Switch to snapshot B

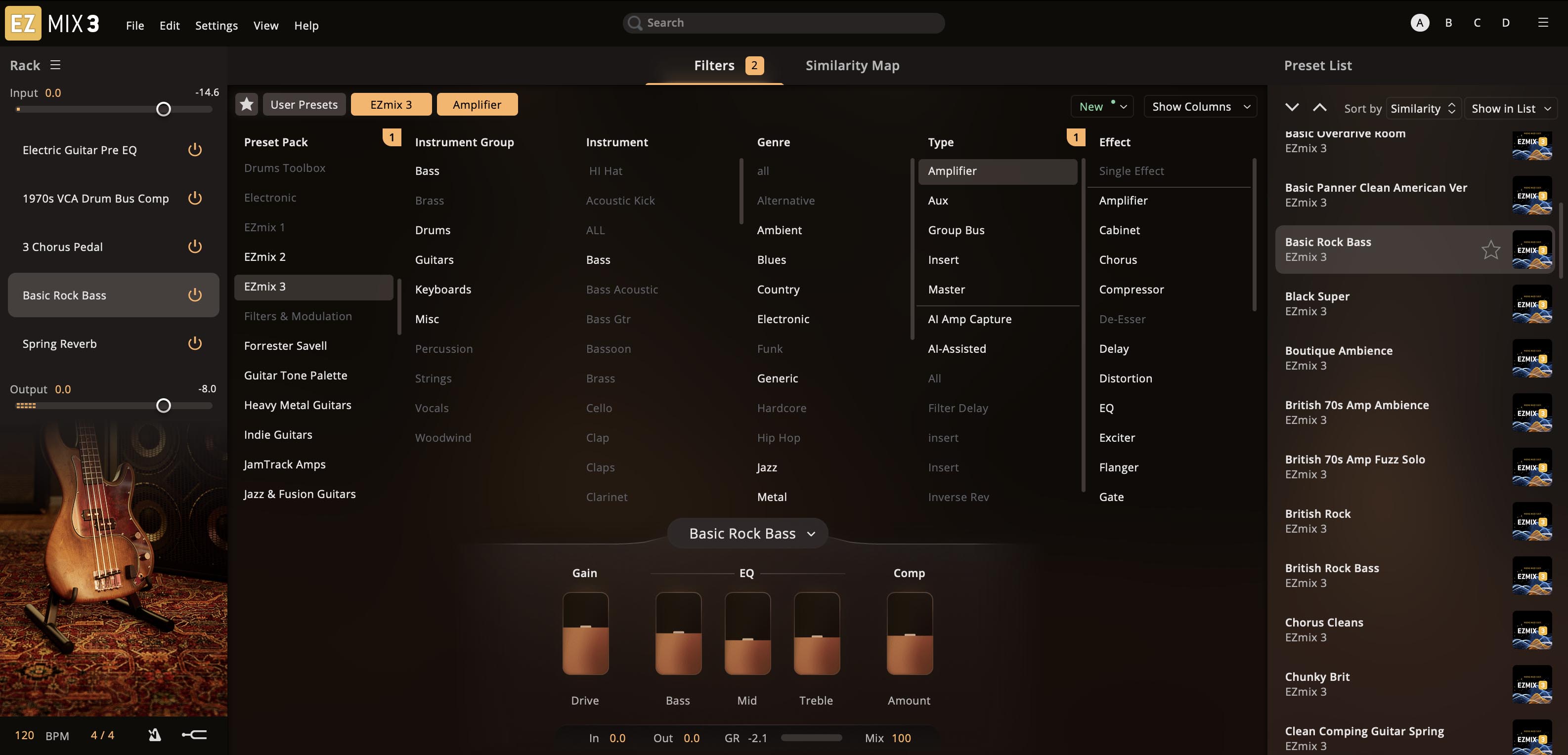point(1448,23)
